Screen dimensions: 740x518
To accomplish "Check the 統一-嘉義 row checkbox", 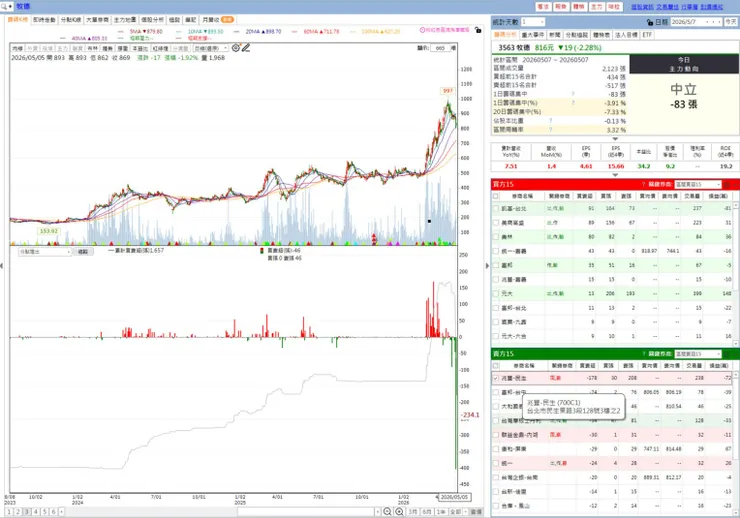I will (496, 251).
